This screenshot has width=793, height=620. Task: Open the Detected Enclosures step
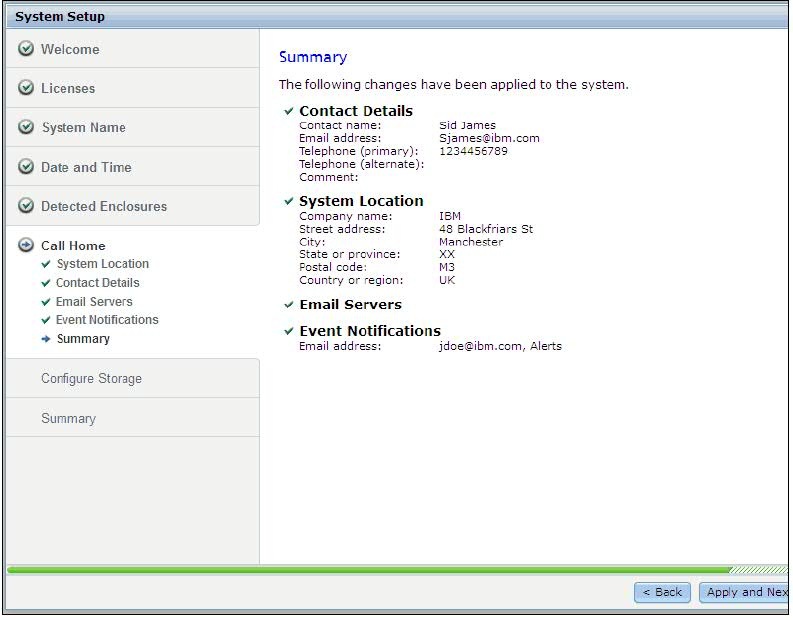coord(133,206)
